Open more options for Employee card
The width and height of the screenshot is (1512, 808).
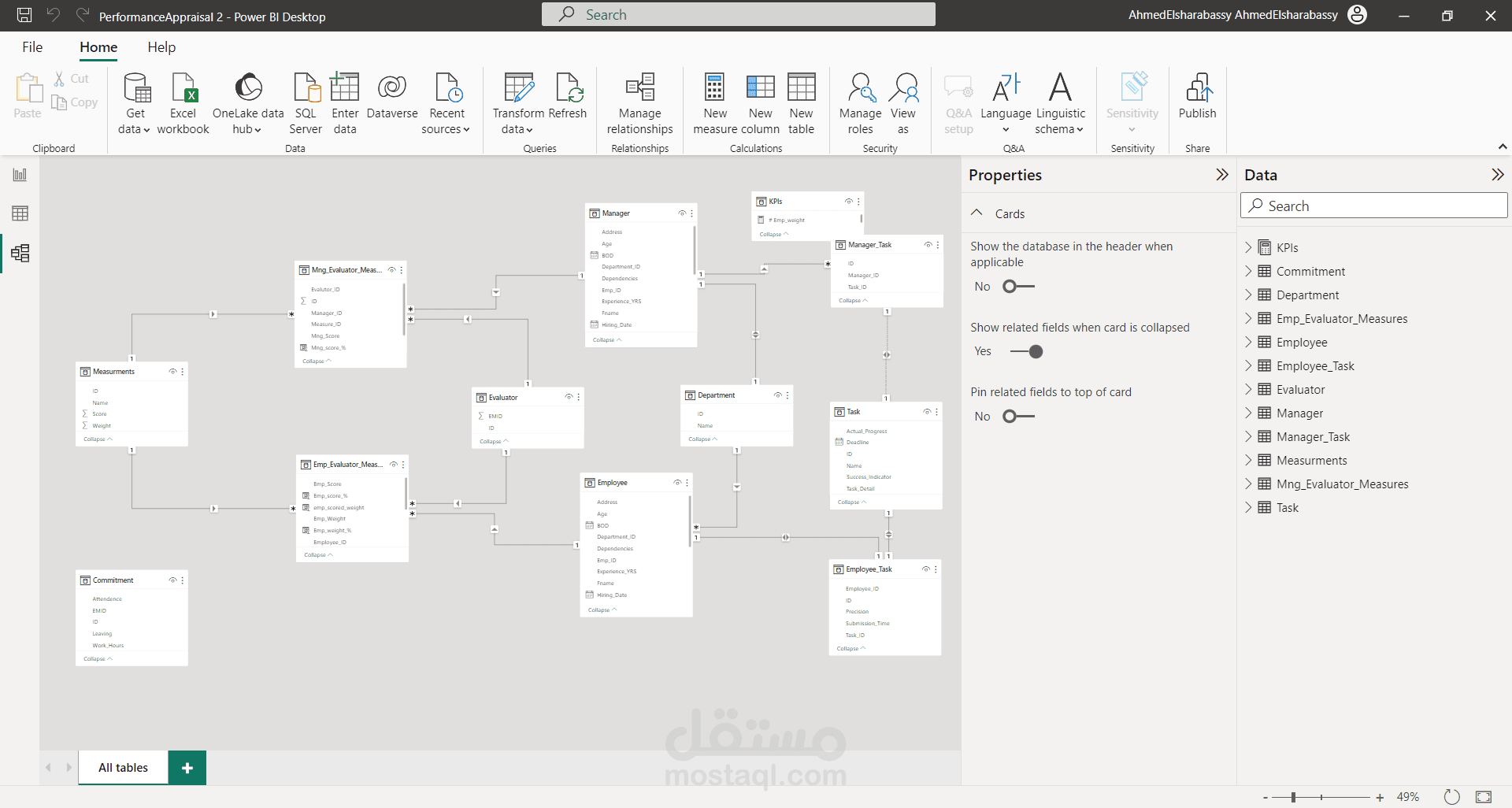coord(687,483)
